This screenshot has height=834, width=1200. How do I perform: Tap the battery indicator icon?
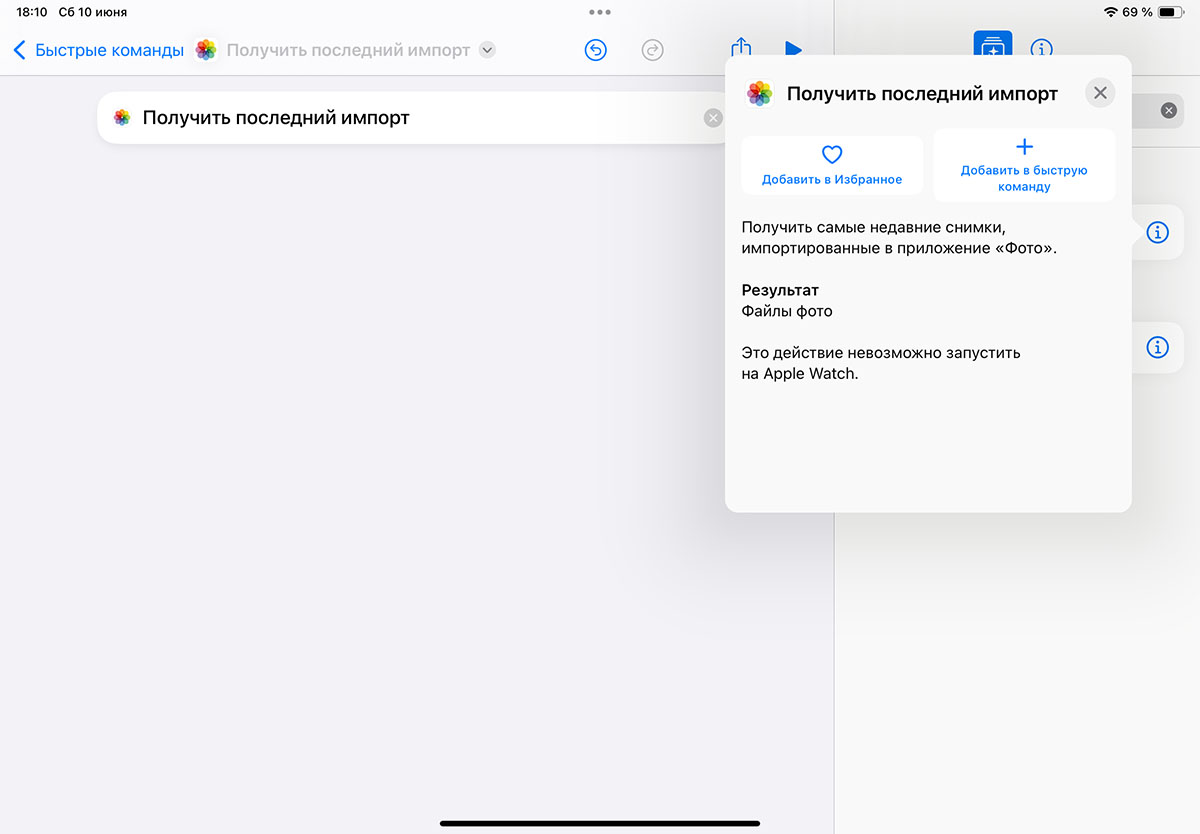pos(1171,12)
